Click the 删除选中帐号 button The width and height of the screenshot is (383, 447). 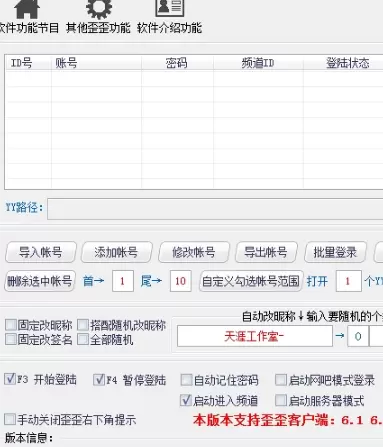40,281
